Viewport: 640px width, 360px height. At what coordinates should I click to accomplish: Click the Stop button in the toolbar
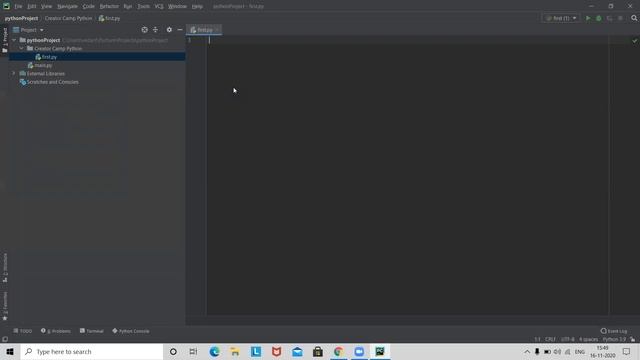[x=620, y=18]
